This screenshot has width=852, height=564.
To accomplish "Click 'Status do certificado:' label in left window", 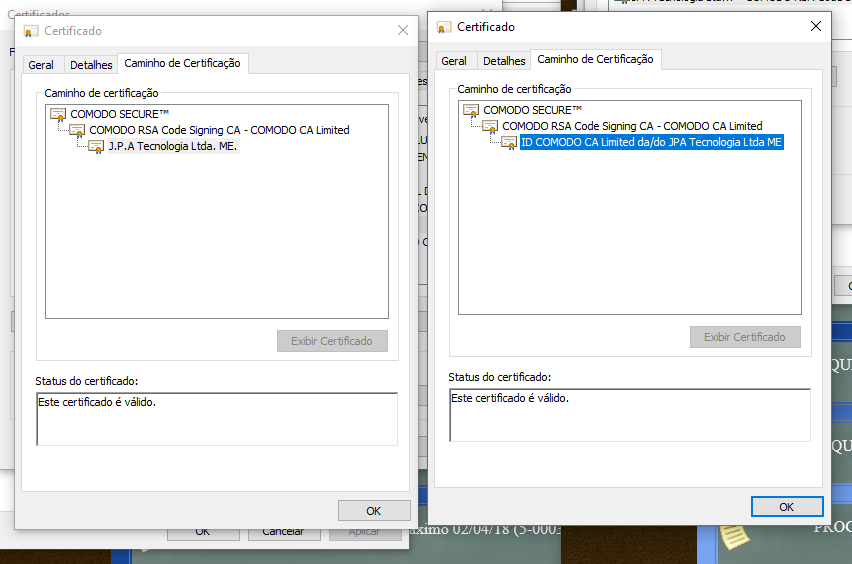I will [x=87, y=381].
